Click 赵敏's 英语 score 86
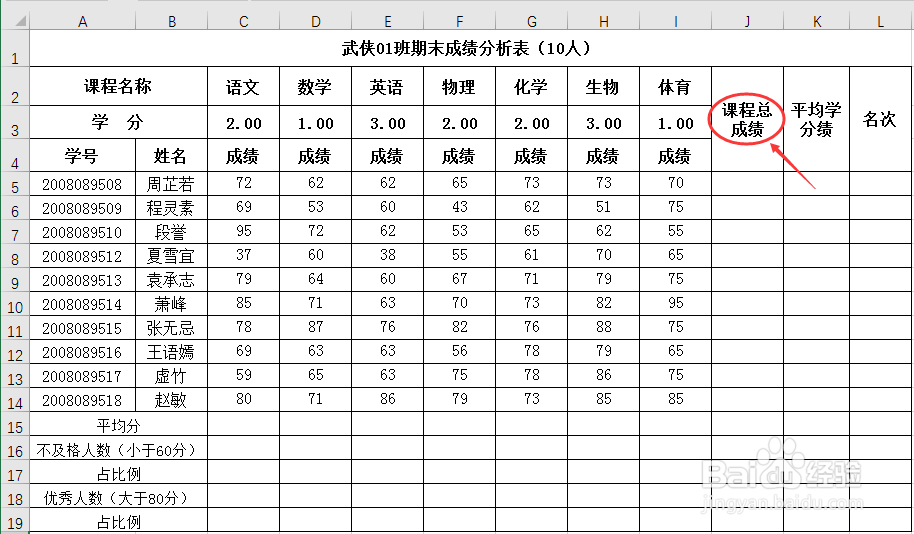Image resolution: width=914 pixels, height=534 pixels. pyautogui.click(x=388, y=399)
